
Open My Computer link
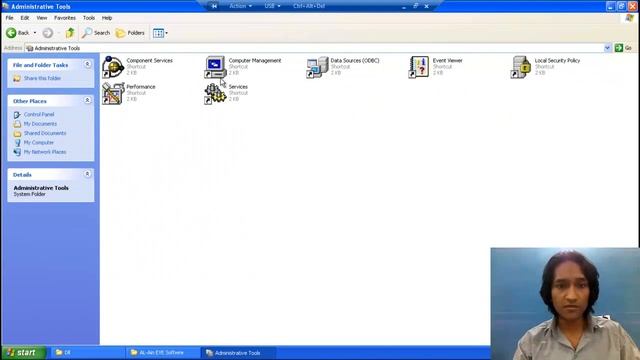pyautogui.click(x=38, y=142)
